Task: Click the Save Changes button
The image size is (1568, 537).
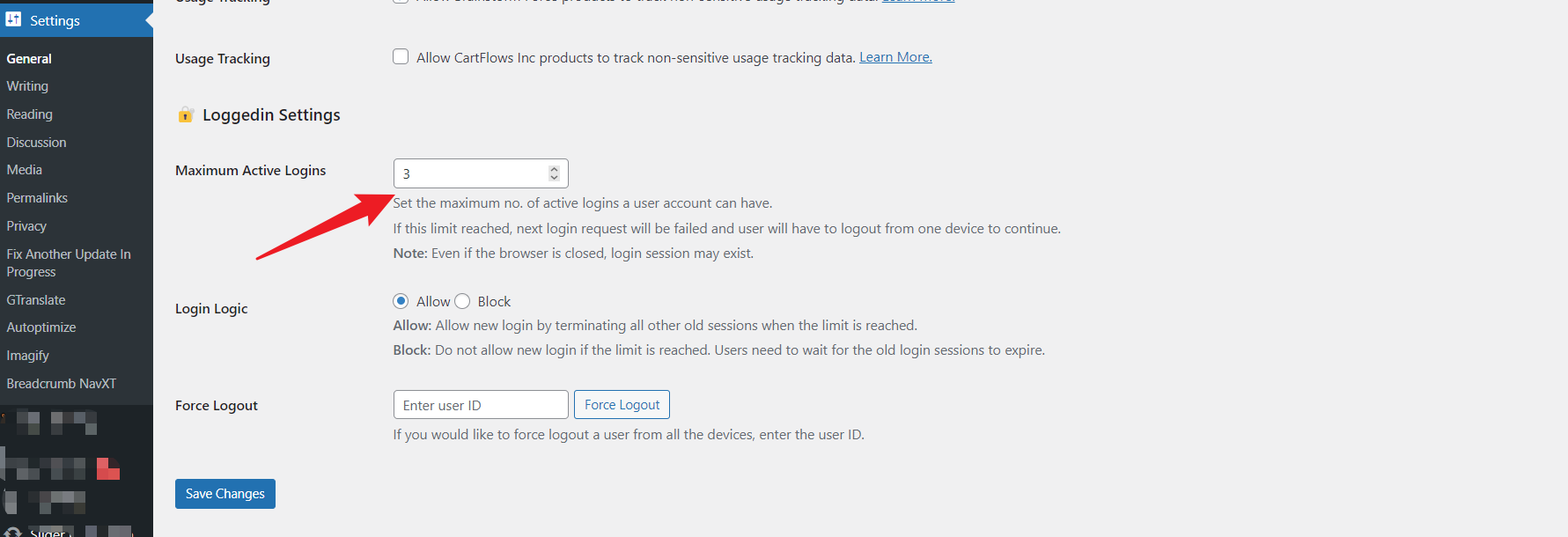Action: [225, 493]
